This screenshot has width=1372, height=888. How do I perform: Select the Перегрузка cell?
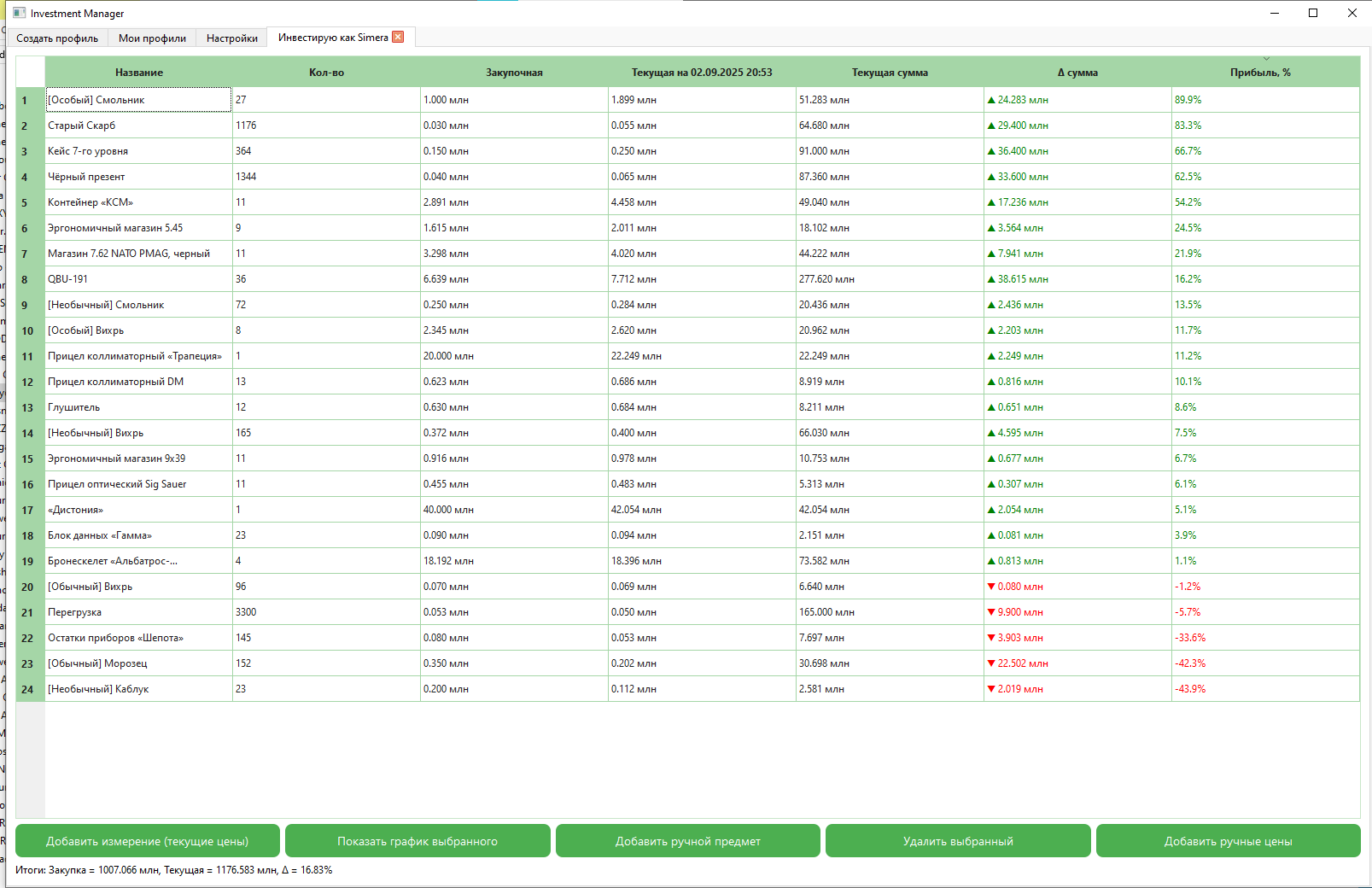tap(139, 612)
